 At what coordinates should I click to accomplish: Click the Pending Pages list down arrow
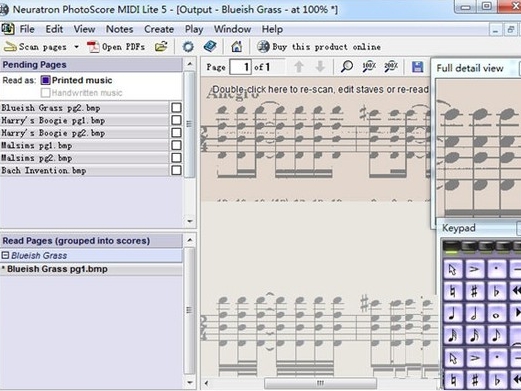tap(190, 221)
